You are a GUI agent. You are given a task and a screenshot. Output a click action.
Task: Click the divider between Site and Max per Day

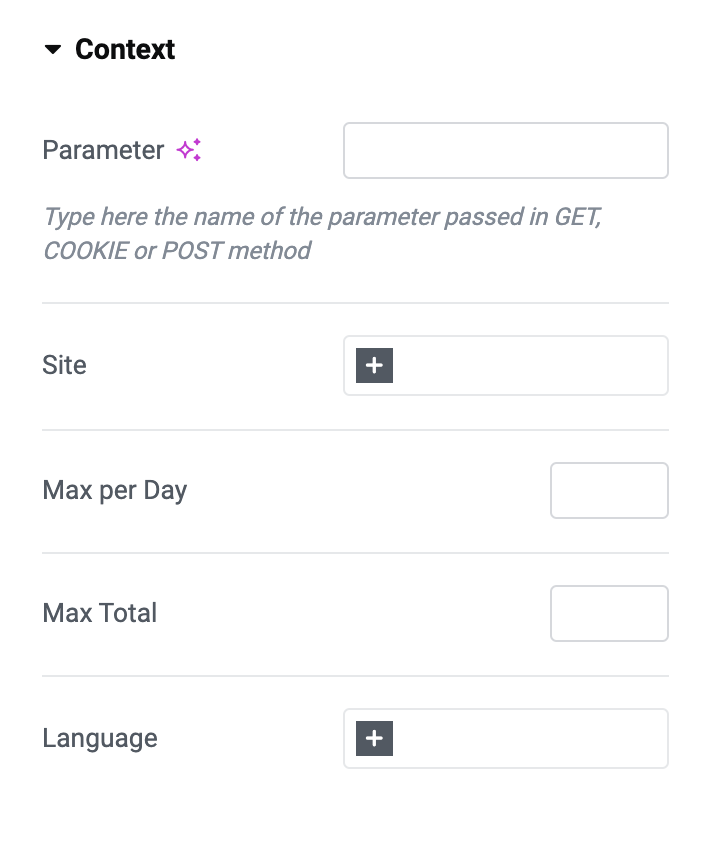pos(355,430)
